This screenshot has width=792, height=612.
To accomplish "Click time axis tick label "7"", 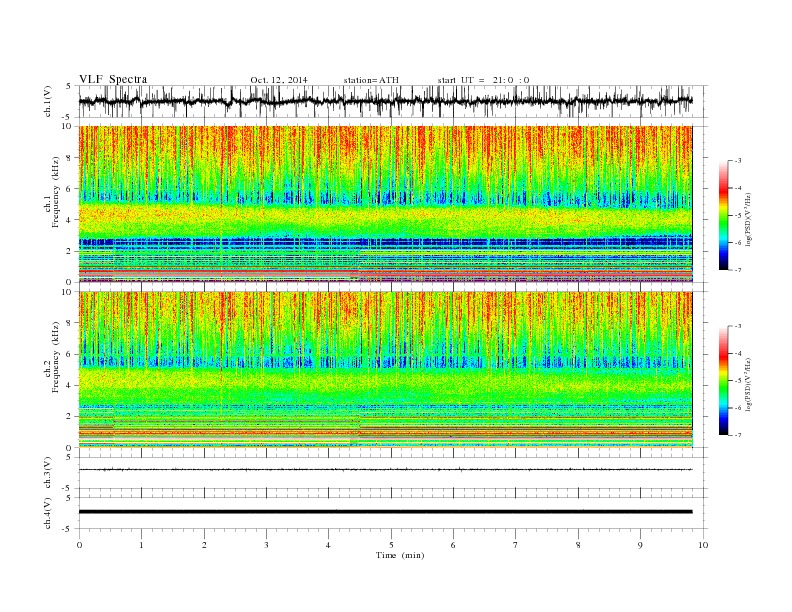I will click(x=516, y=545).
